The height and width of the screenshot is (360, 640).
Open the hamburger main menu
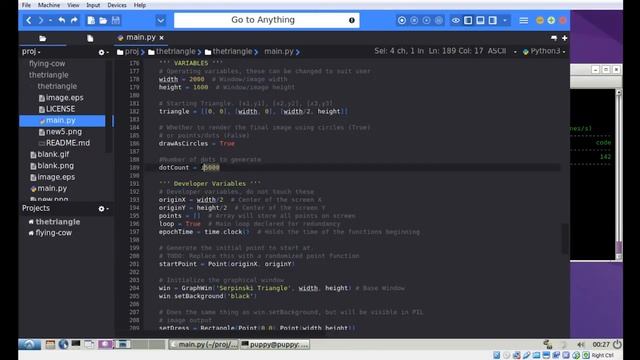coord(524,20)
